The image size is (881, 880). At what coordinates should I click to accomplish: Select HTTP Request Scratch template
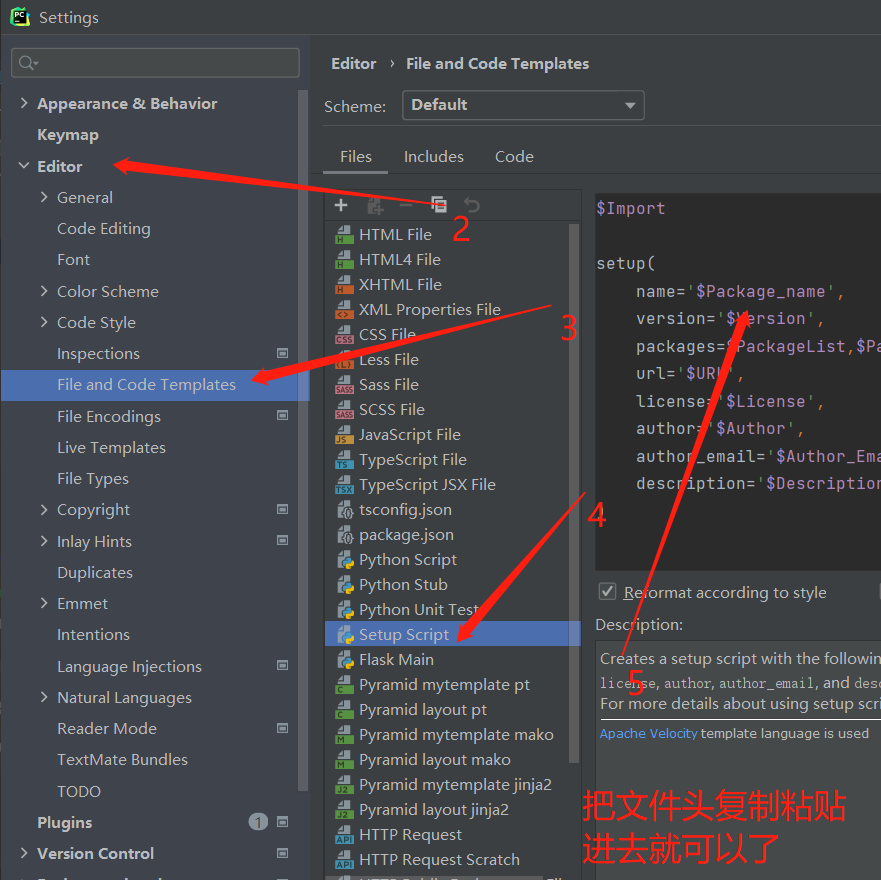[439, 860]
